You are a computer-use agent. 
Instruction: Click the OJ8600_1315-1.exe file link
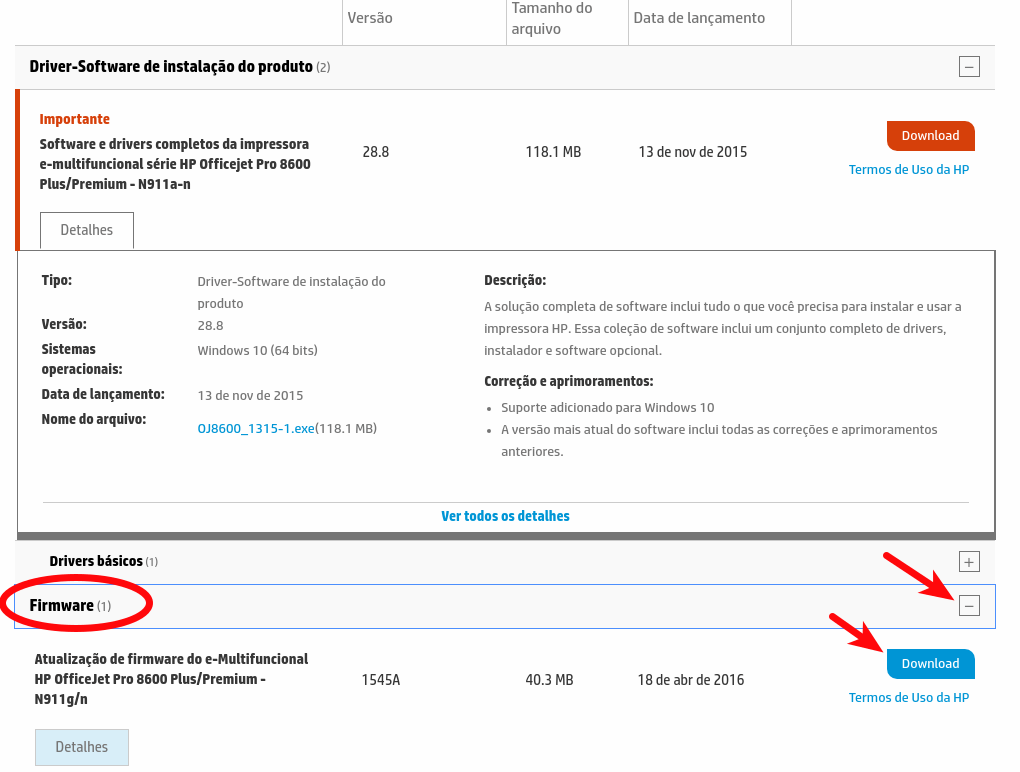click(256, 429)
